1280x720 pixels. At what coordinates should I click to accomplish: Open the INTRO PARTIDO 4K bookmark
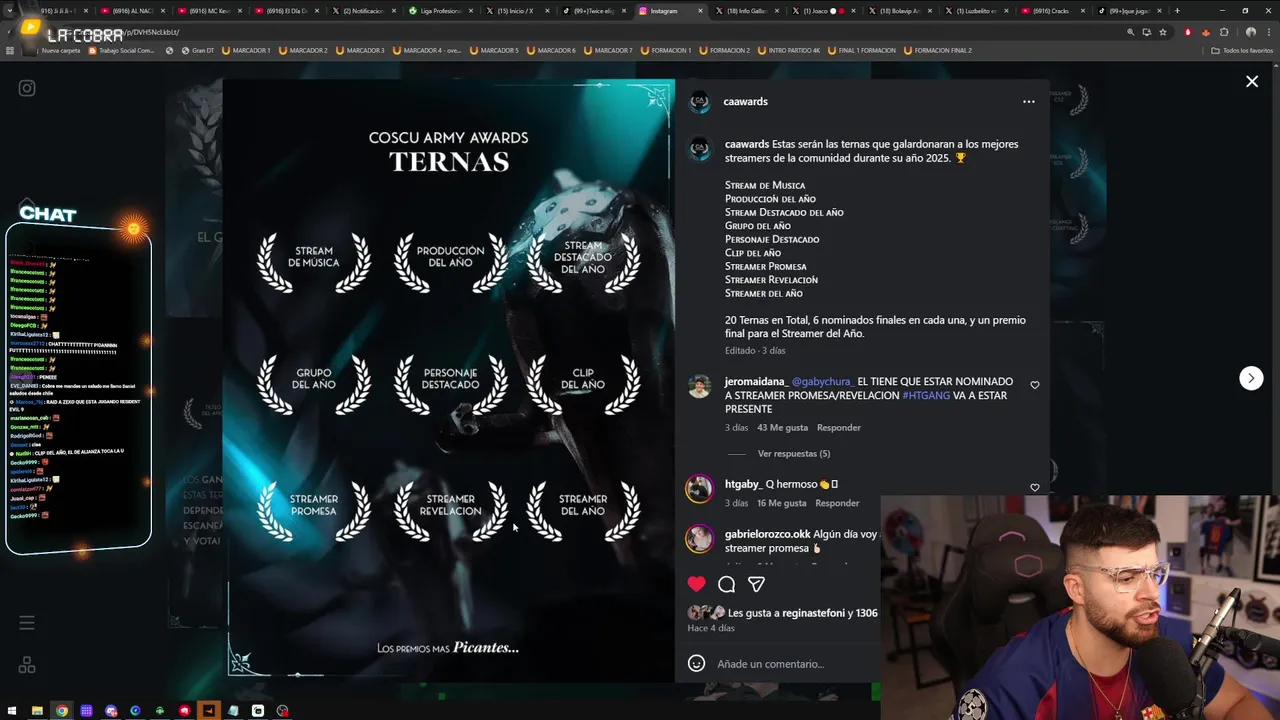(791, 50)
